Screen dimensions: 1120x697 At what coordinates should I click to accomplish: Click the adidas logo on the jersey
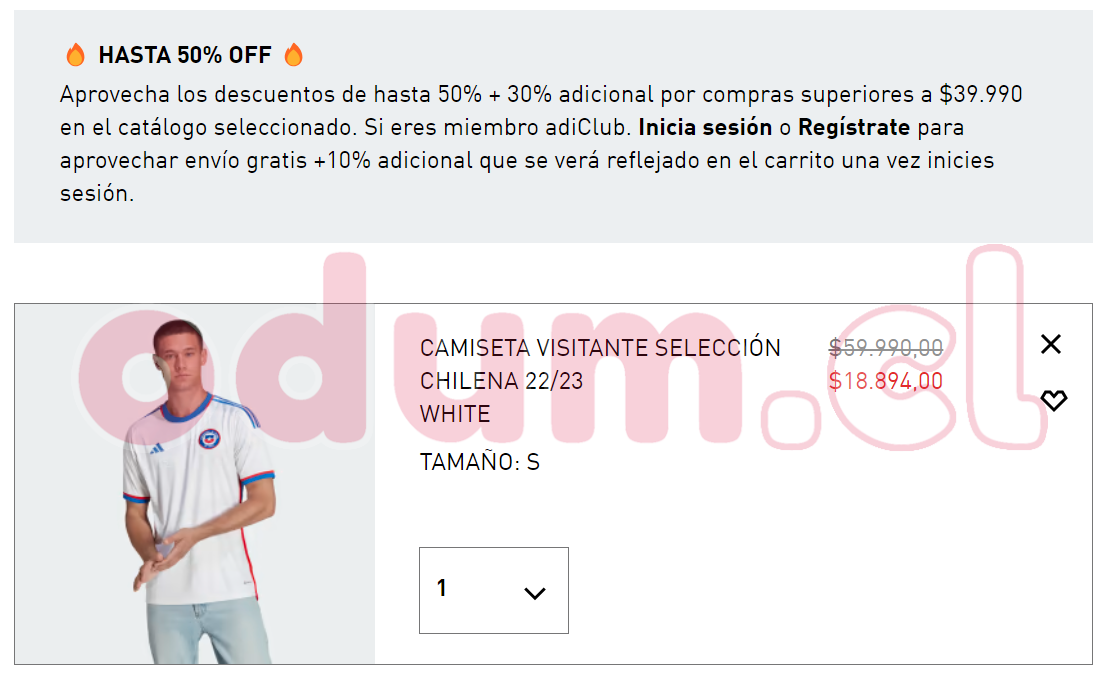click(157, 448)
